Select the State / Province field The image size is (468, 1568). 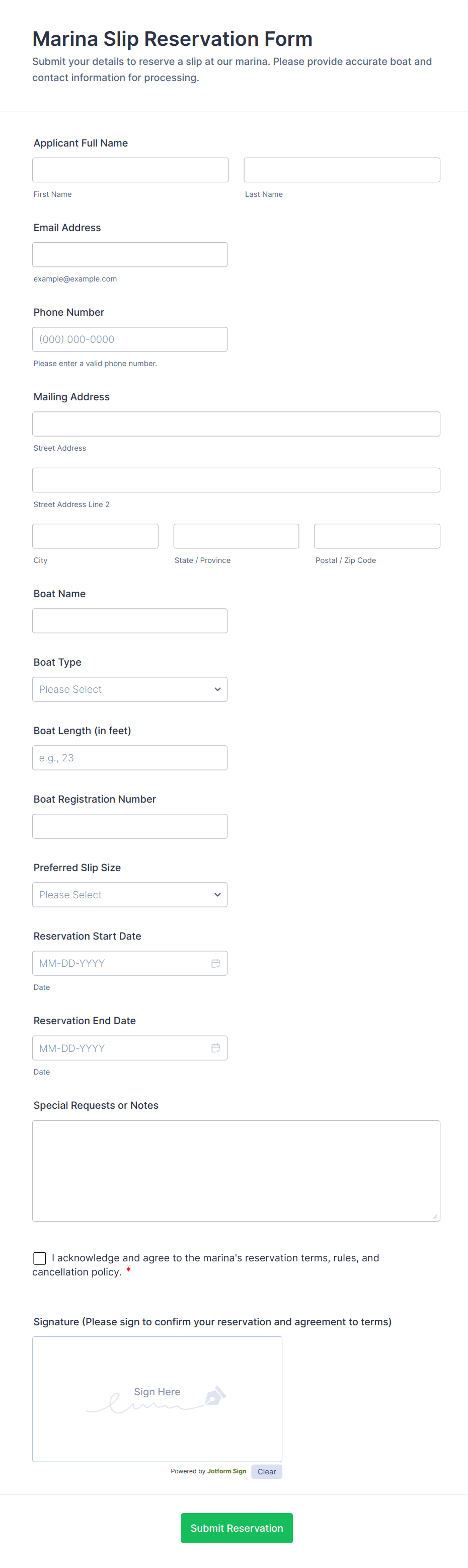(x=236, y=536)
